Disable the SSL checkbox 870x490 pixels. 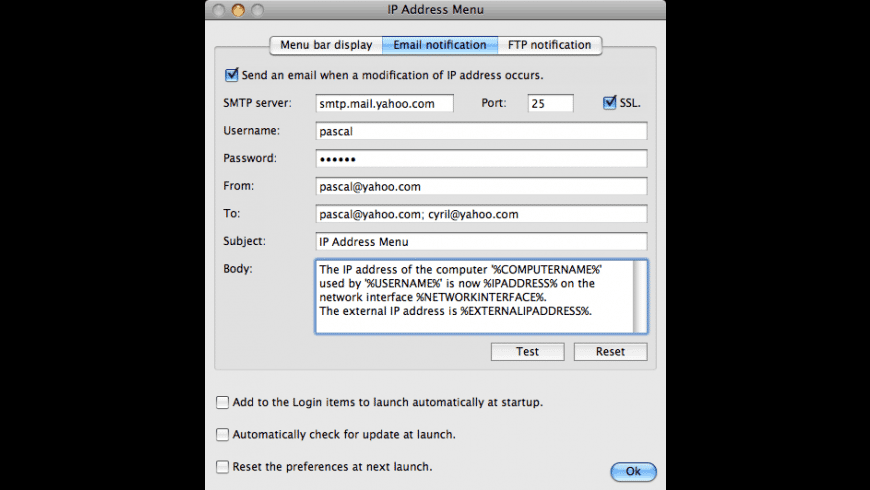[609, 103]
